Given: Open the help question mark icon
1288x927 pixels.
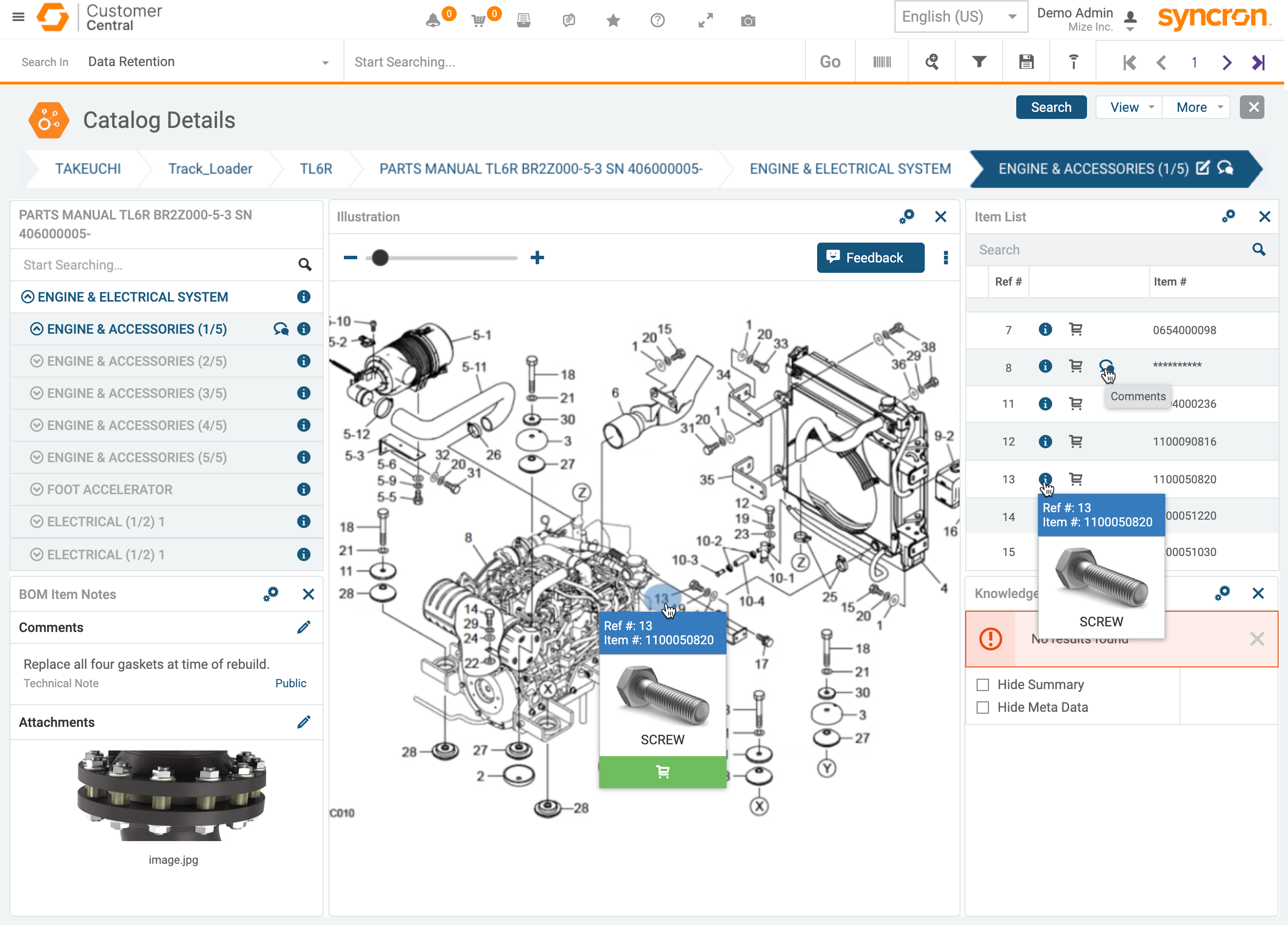Looking at the screenshot, I should (x=657, y=20).
